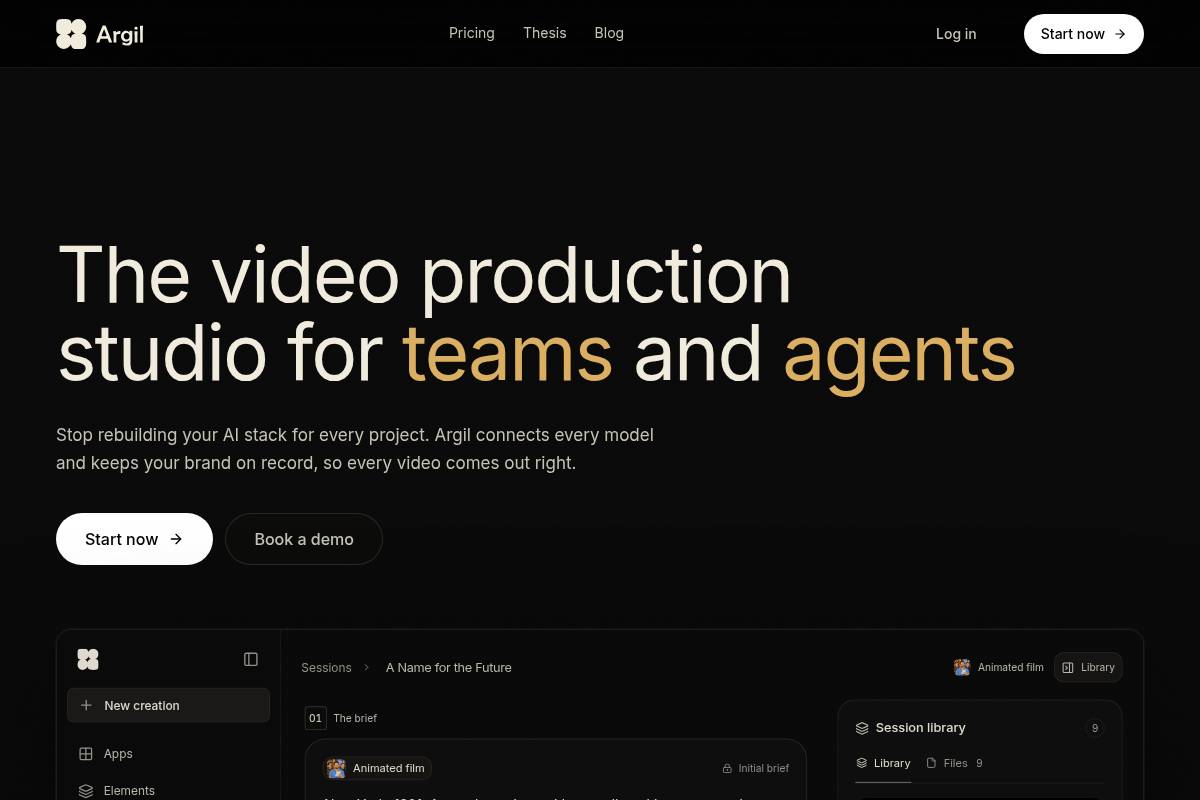Screen dimensions: 1200x800
Task: Switch to the Library tab
Action: (x=883, y=763)
